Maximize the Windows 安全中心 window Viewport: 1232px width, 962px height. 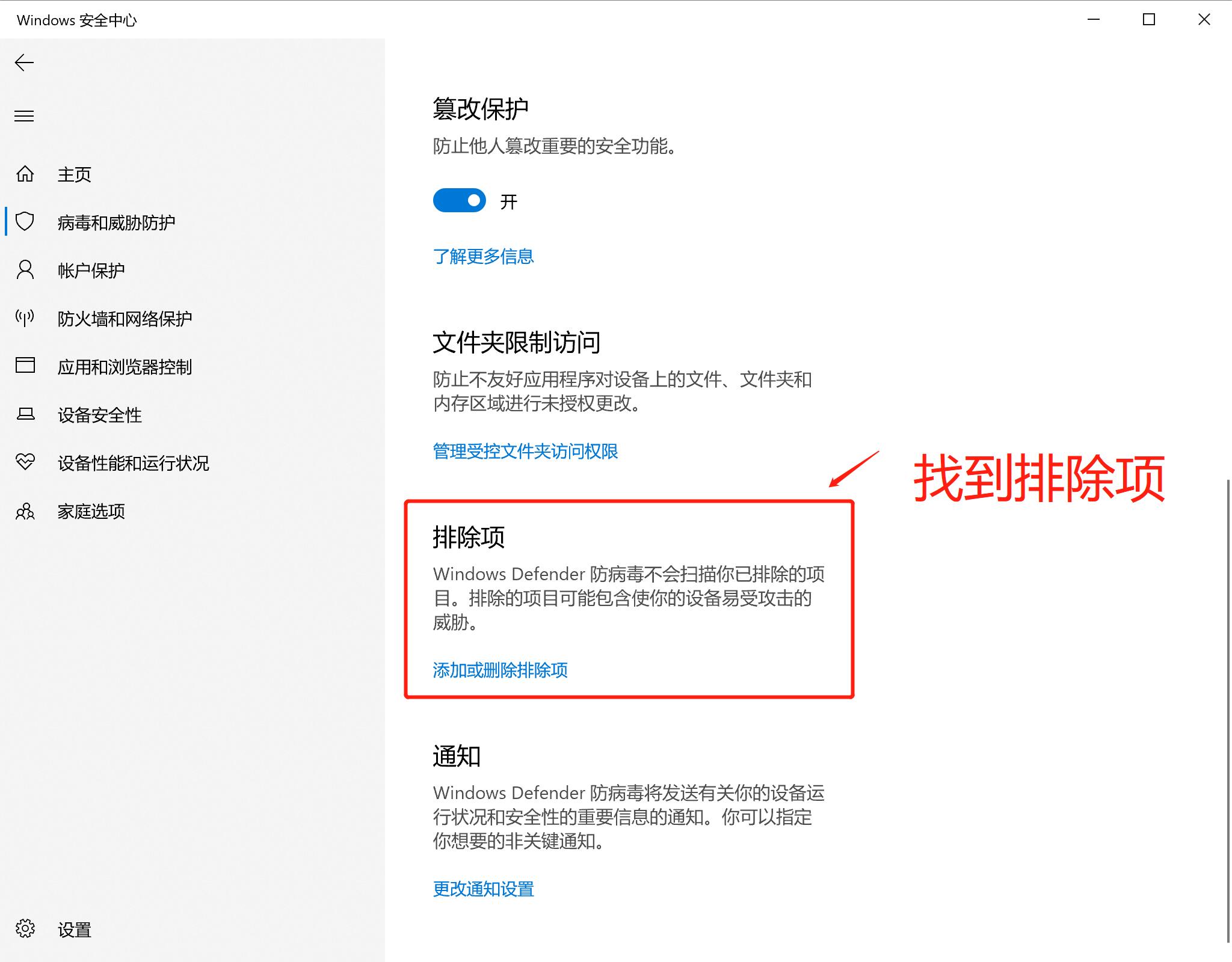point(1149,20)
